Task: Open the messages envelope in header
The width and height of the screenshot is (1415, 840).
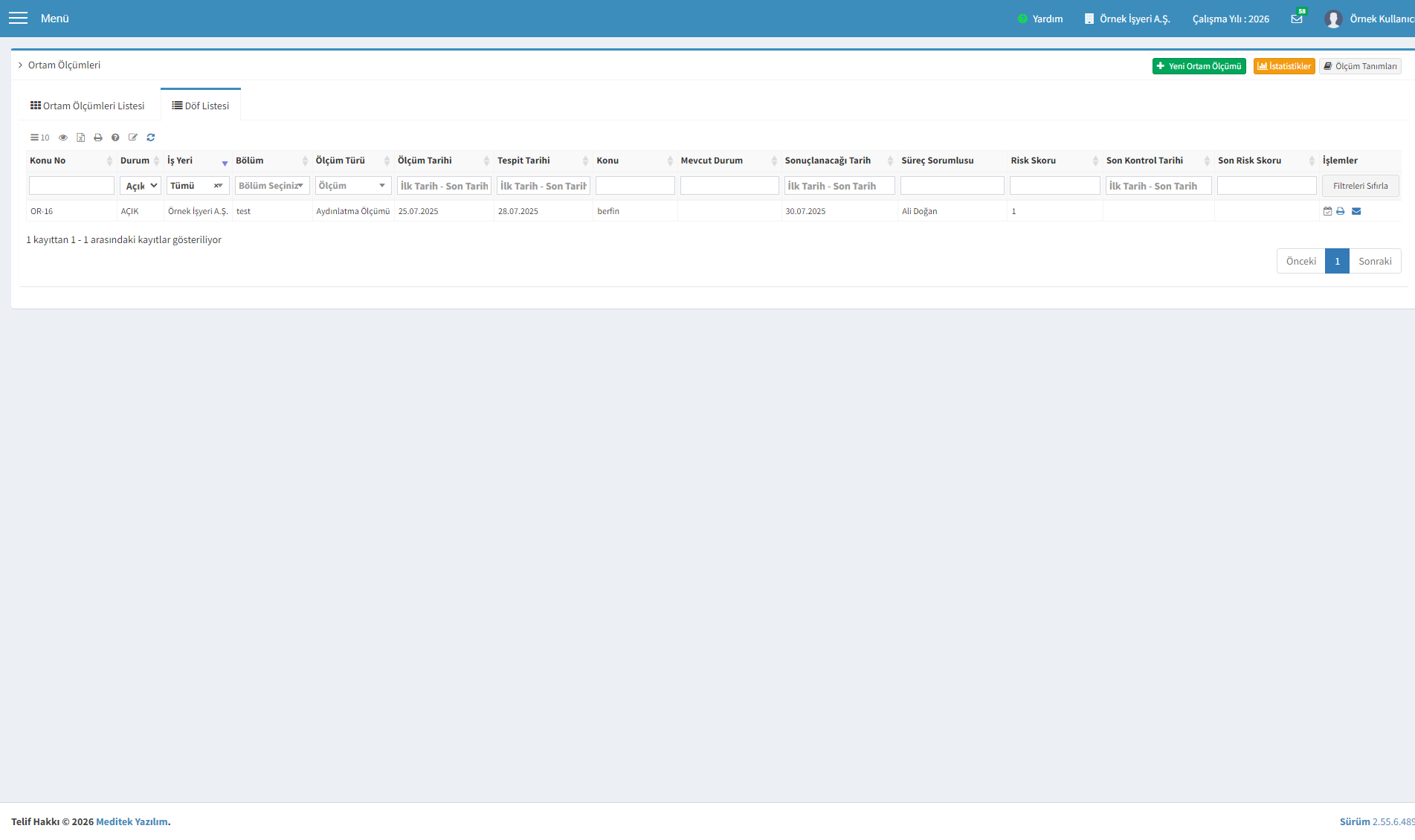Action: pyautogui.click(x=1297, y=19)
